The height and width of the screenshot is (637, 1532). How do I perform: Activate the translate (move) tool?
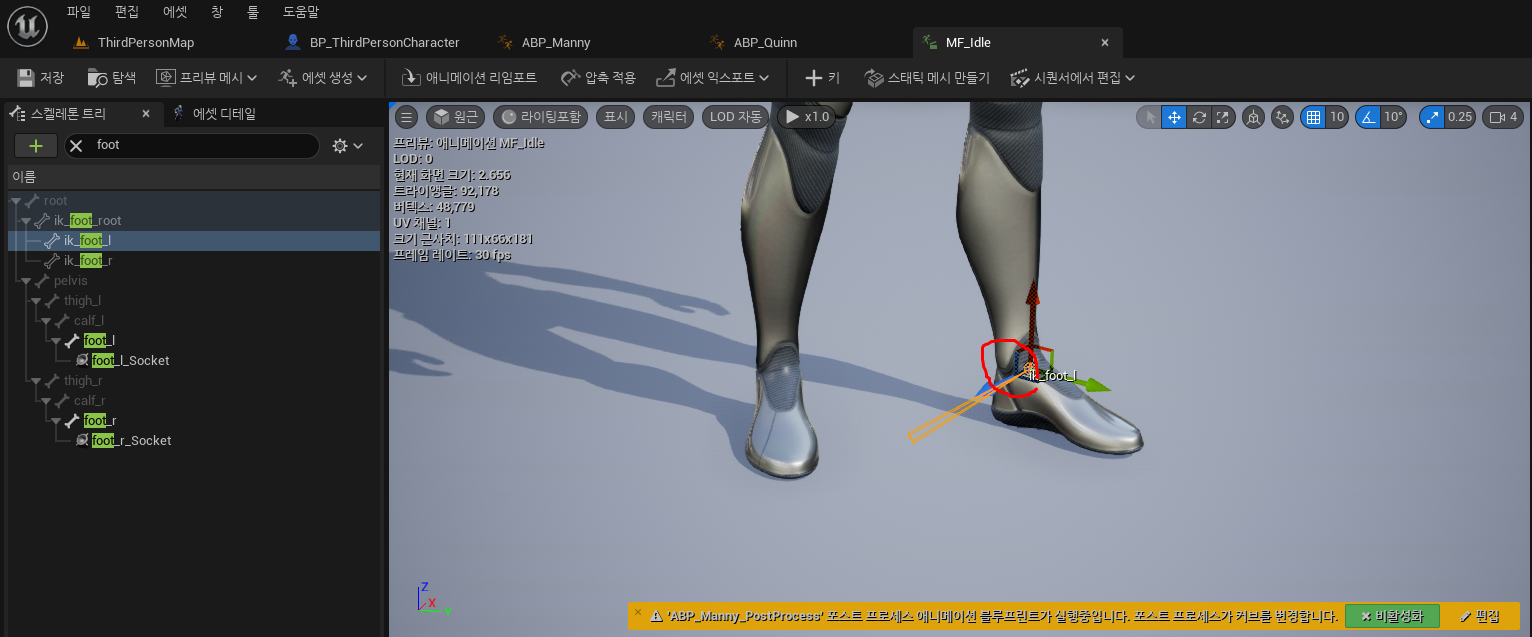tap(1174, 117)
